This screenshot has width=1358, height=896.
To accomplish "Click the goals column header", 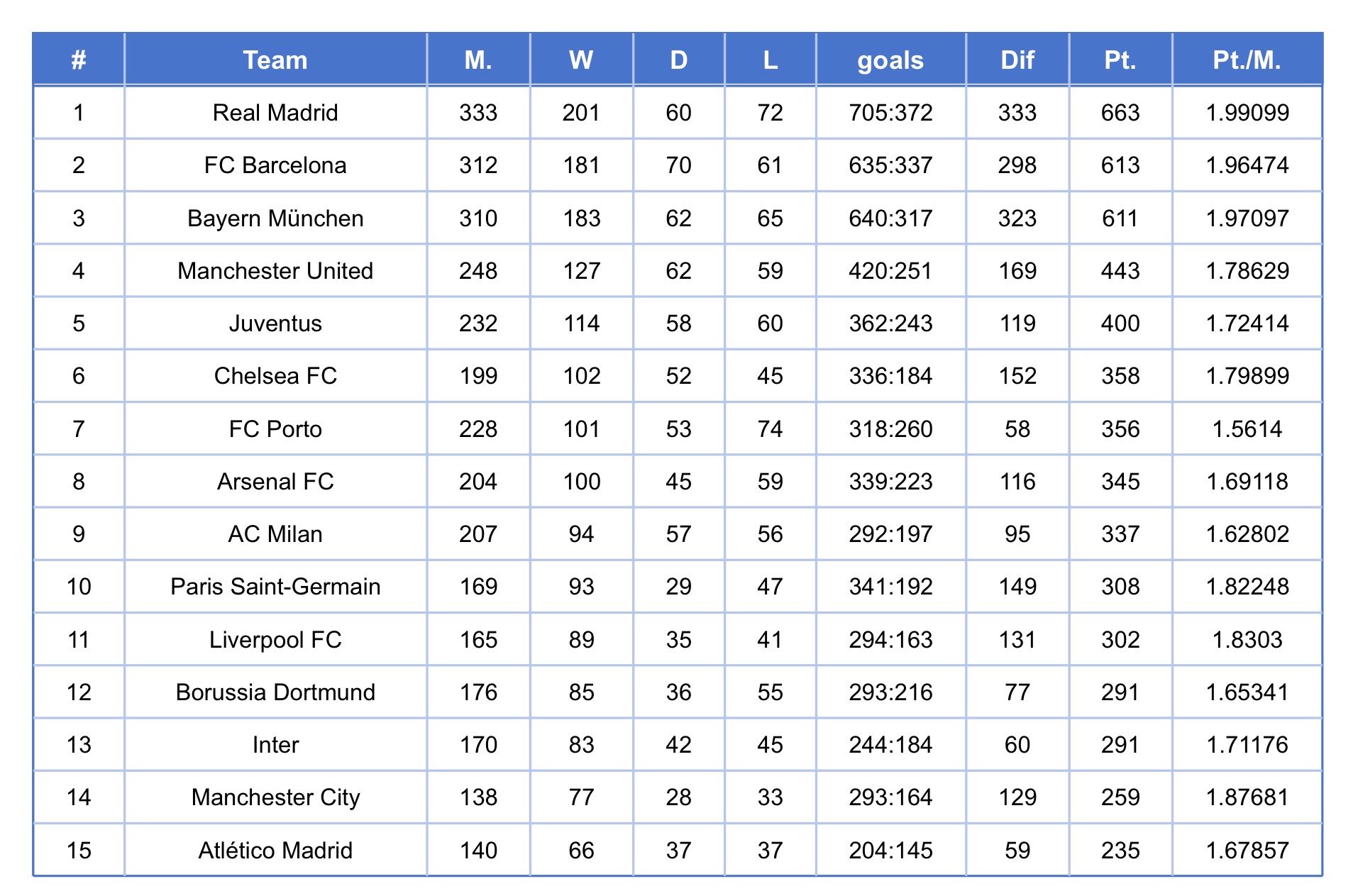I will point(890,60).
